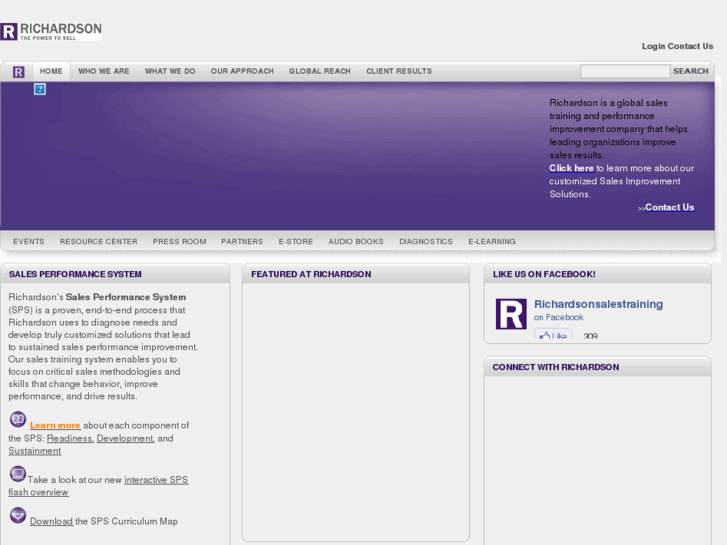The image size is (727, 545).
Task: Go to RESOURCE CENTER
Action: (98, 242)
